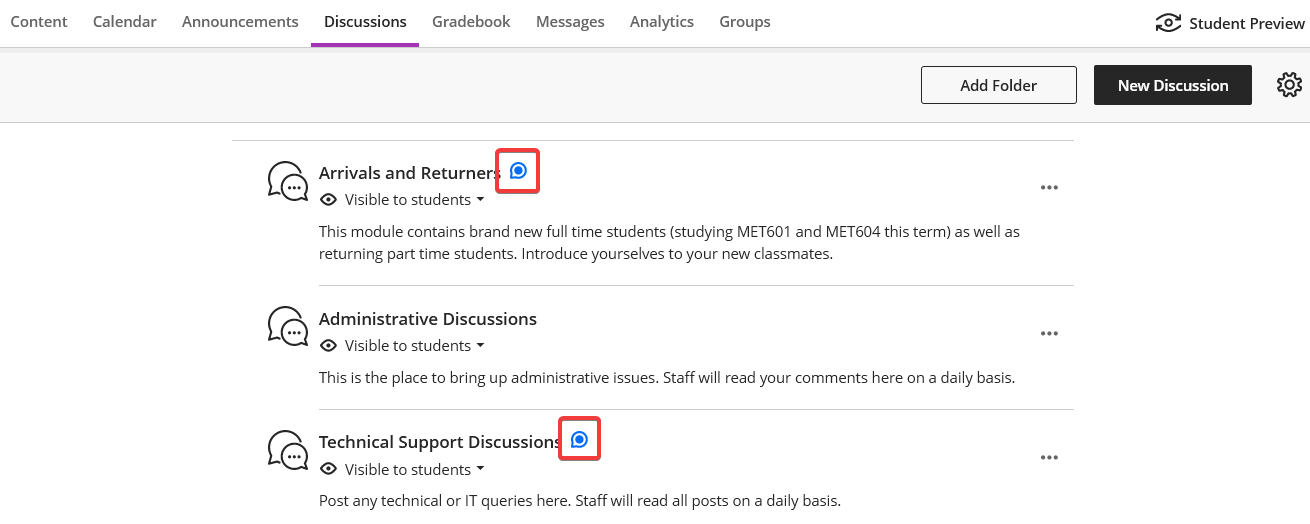Expand visibility dropdown under Technical Support Discussions
The image size is (1310, 524).
tap(480, 470)
